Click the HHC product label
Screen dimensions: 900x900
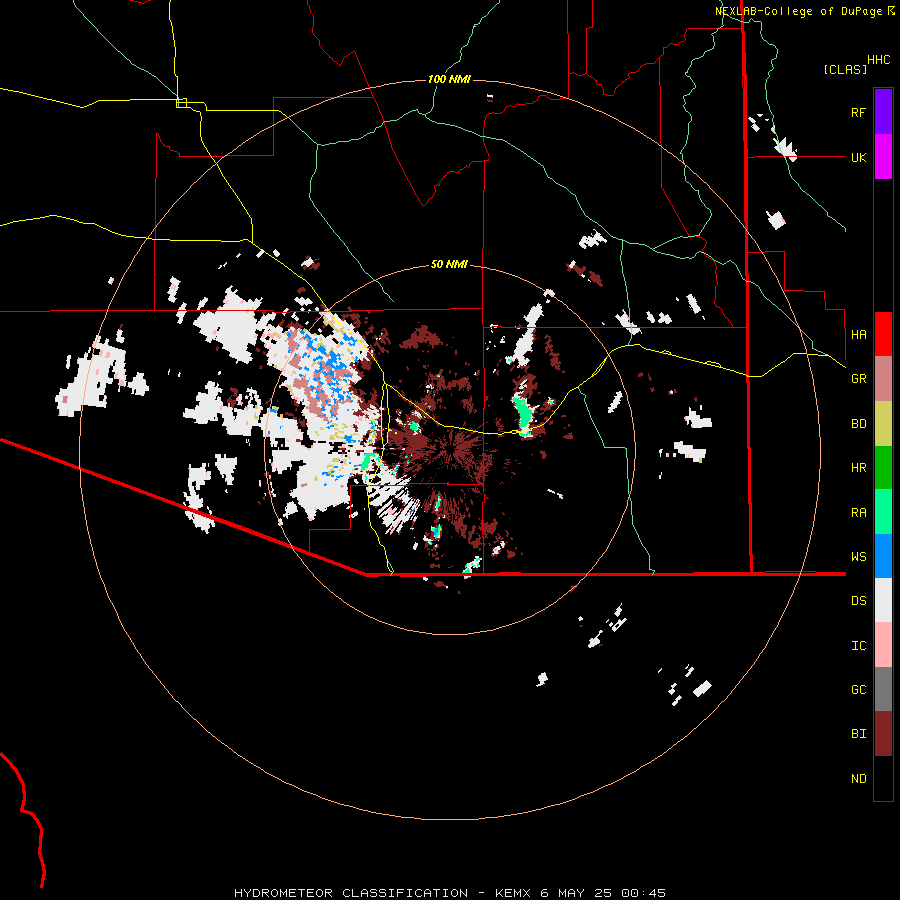click(878, 60)
